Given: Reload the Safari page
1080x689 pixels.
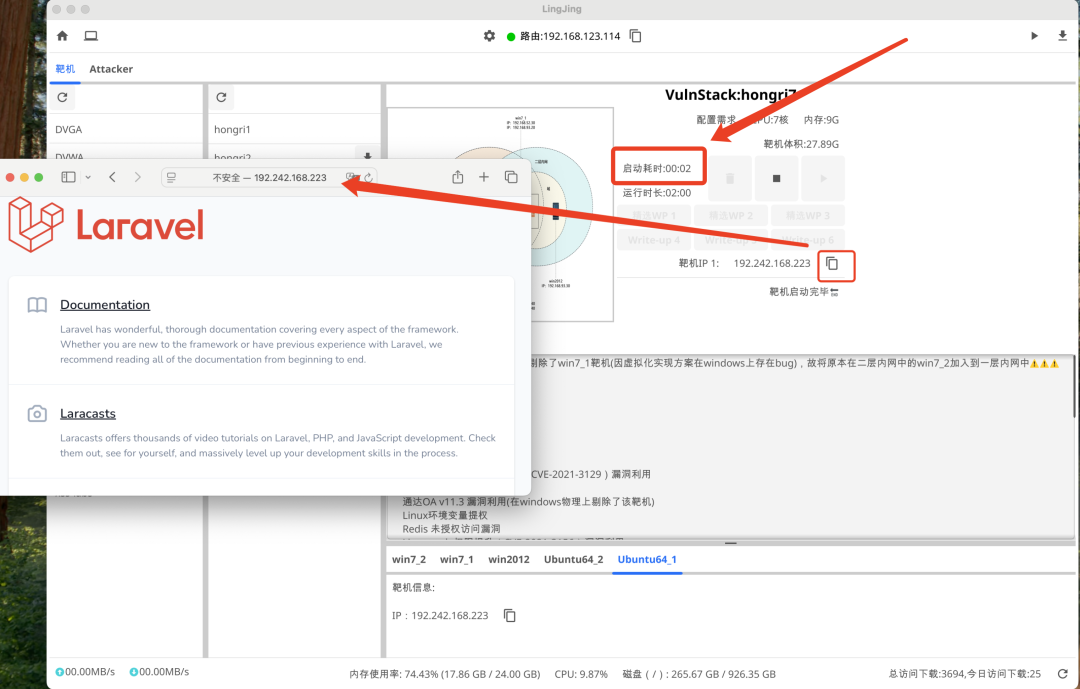Looking at the screenshot, I should click(x=368, y=177).
